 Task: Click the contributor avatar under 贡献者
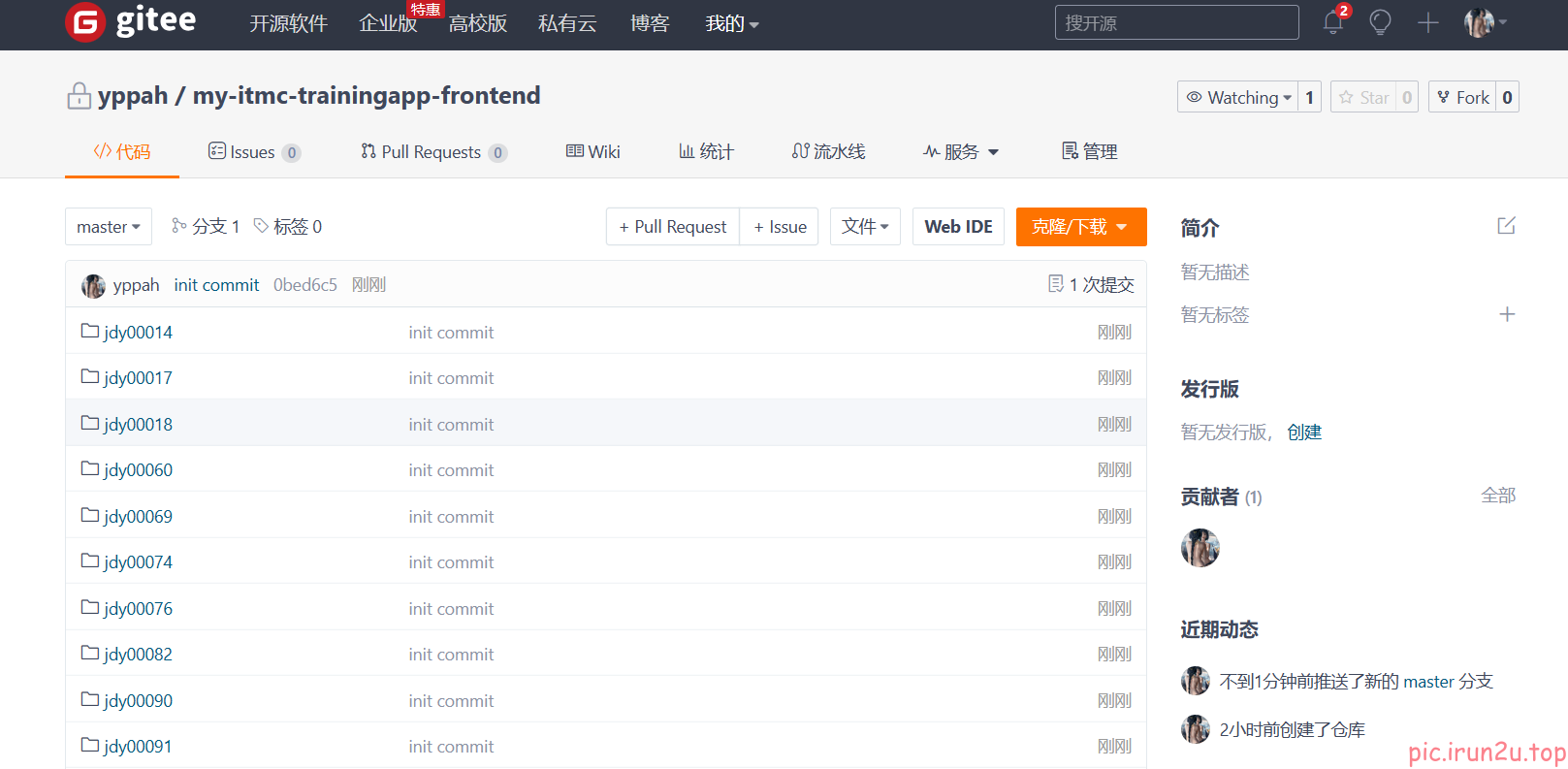tap(1200, 548)
